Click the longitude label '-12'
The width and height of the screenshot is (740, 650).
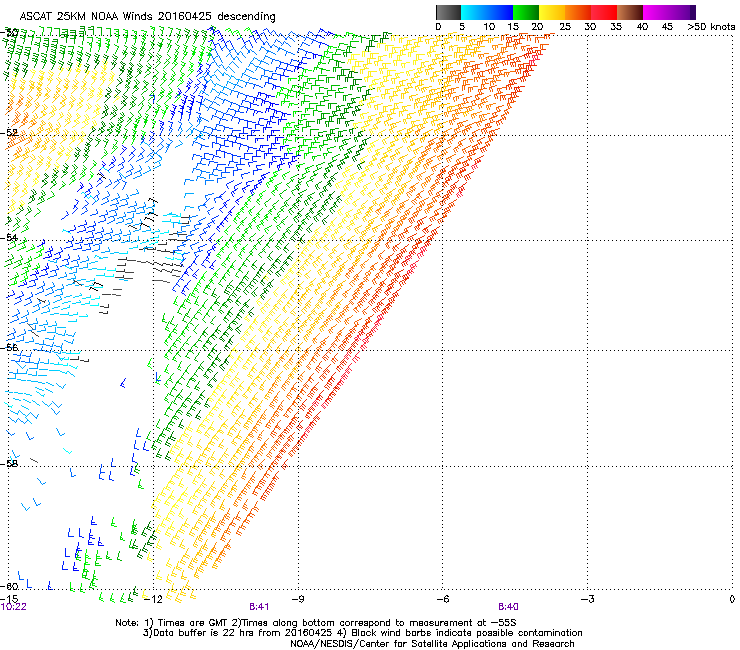pos(152,599)
